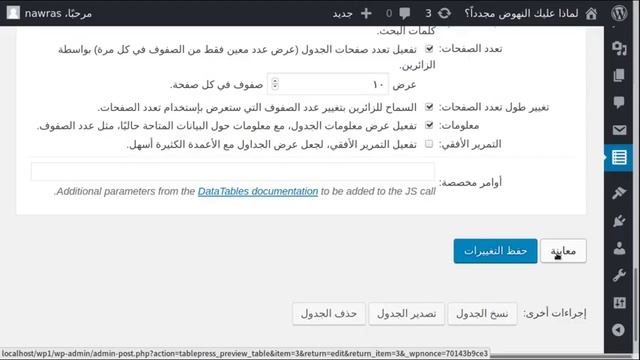
Task: Open nawras user avatar
Action: tap(13, 13)
